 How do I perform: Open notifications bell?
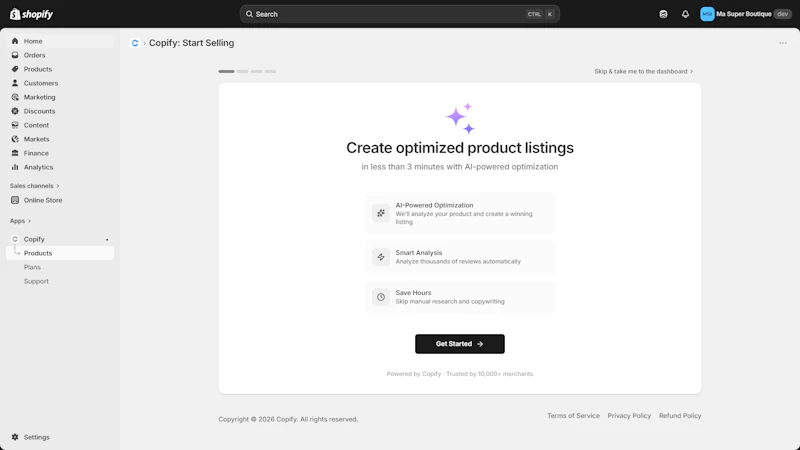(685, 14)
